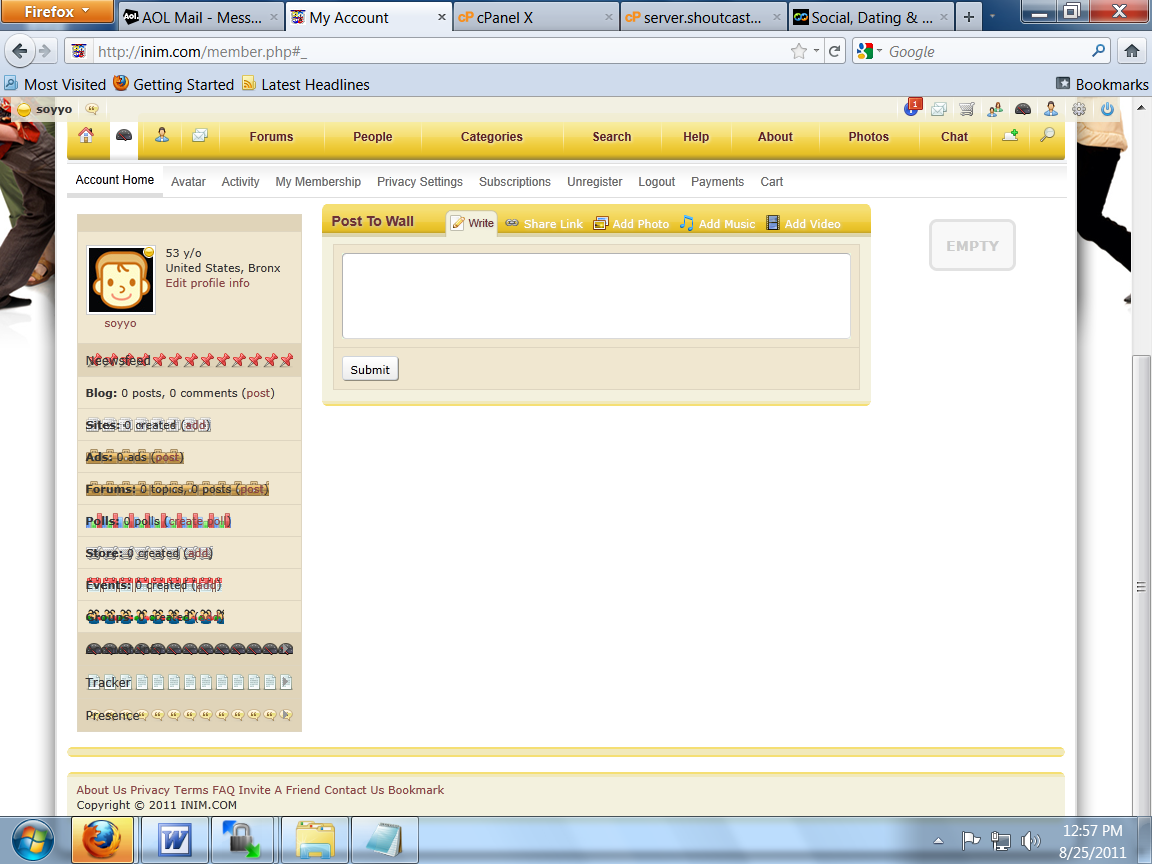Open notifications icon with red badge

tap(912, 108)
